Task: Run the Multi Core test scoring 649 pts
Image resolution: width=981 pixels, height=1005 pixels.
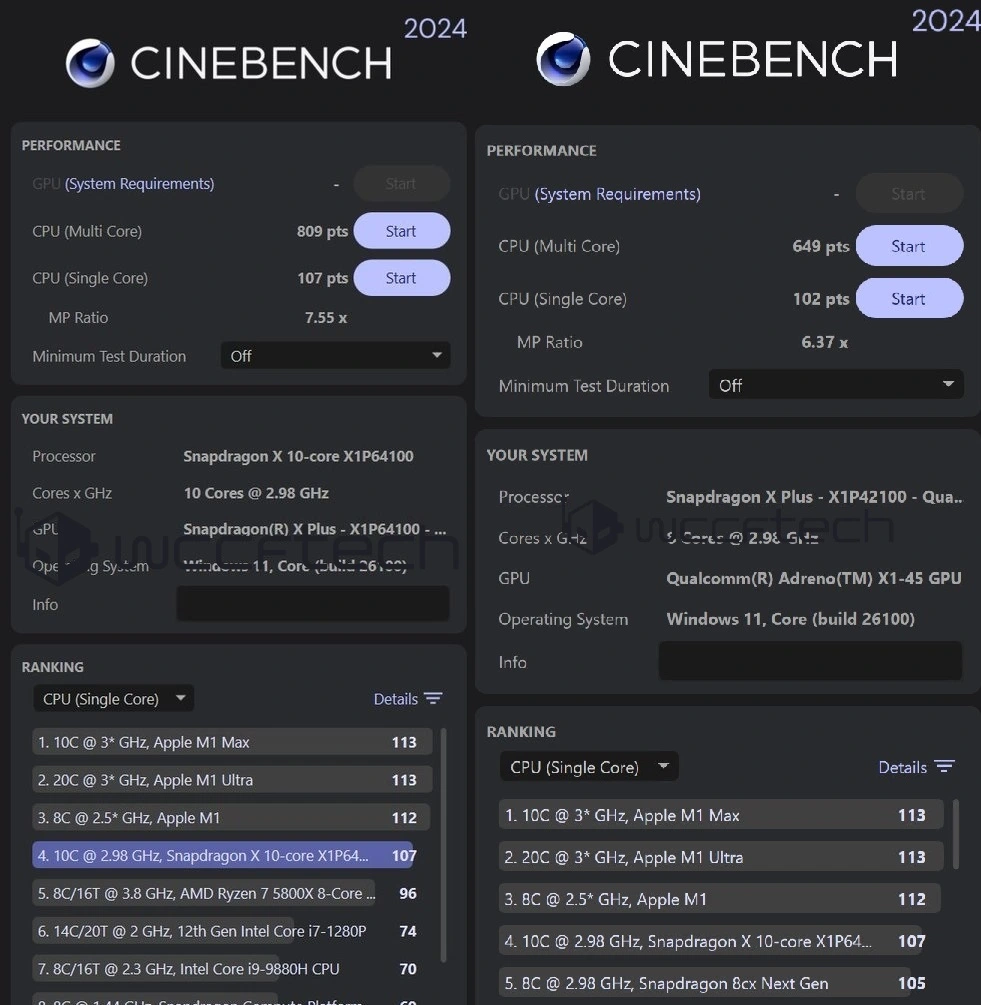Action: pos(908,246)
